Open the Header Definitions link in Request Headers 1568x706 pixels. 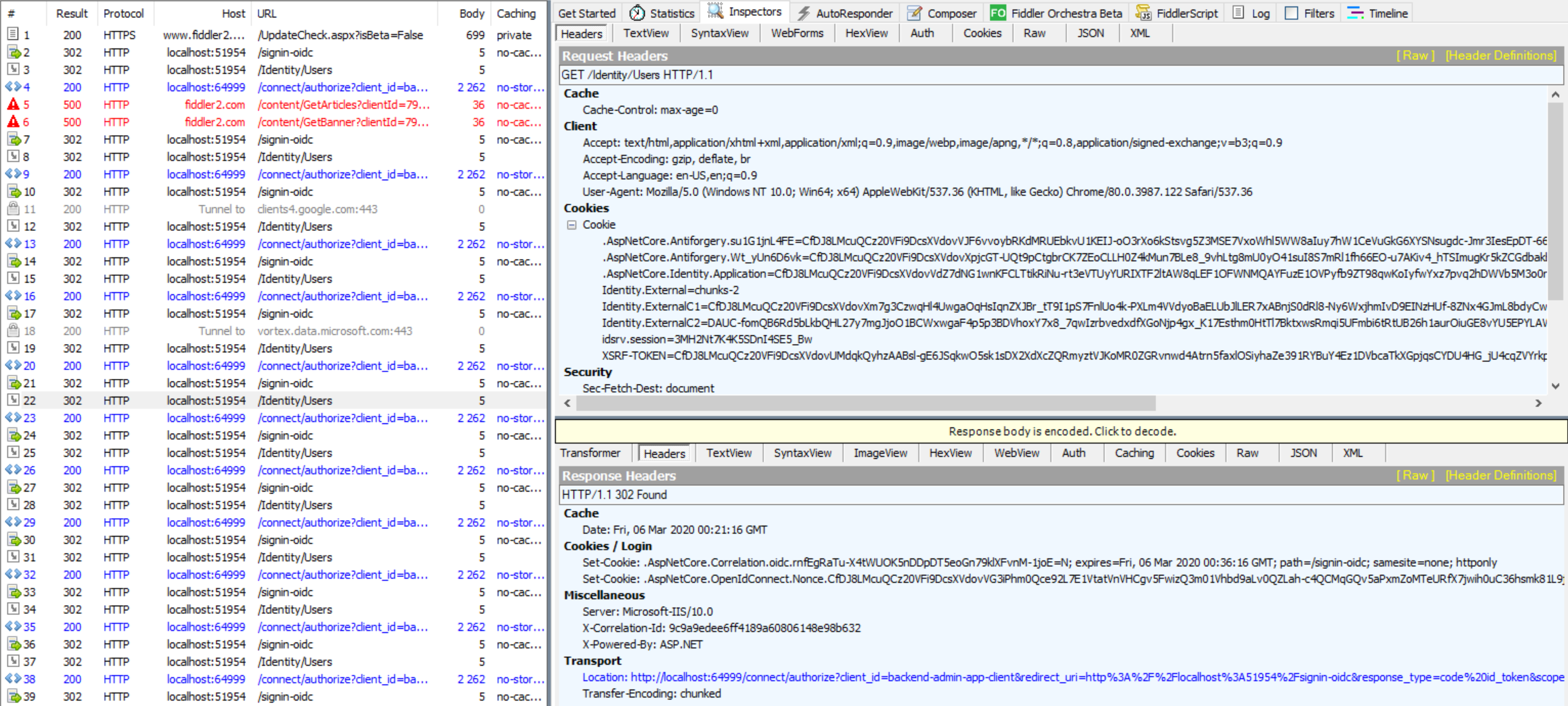pyautogui.click(x=1500, y=55)
